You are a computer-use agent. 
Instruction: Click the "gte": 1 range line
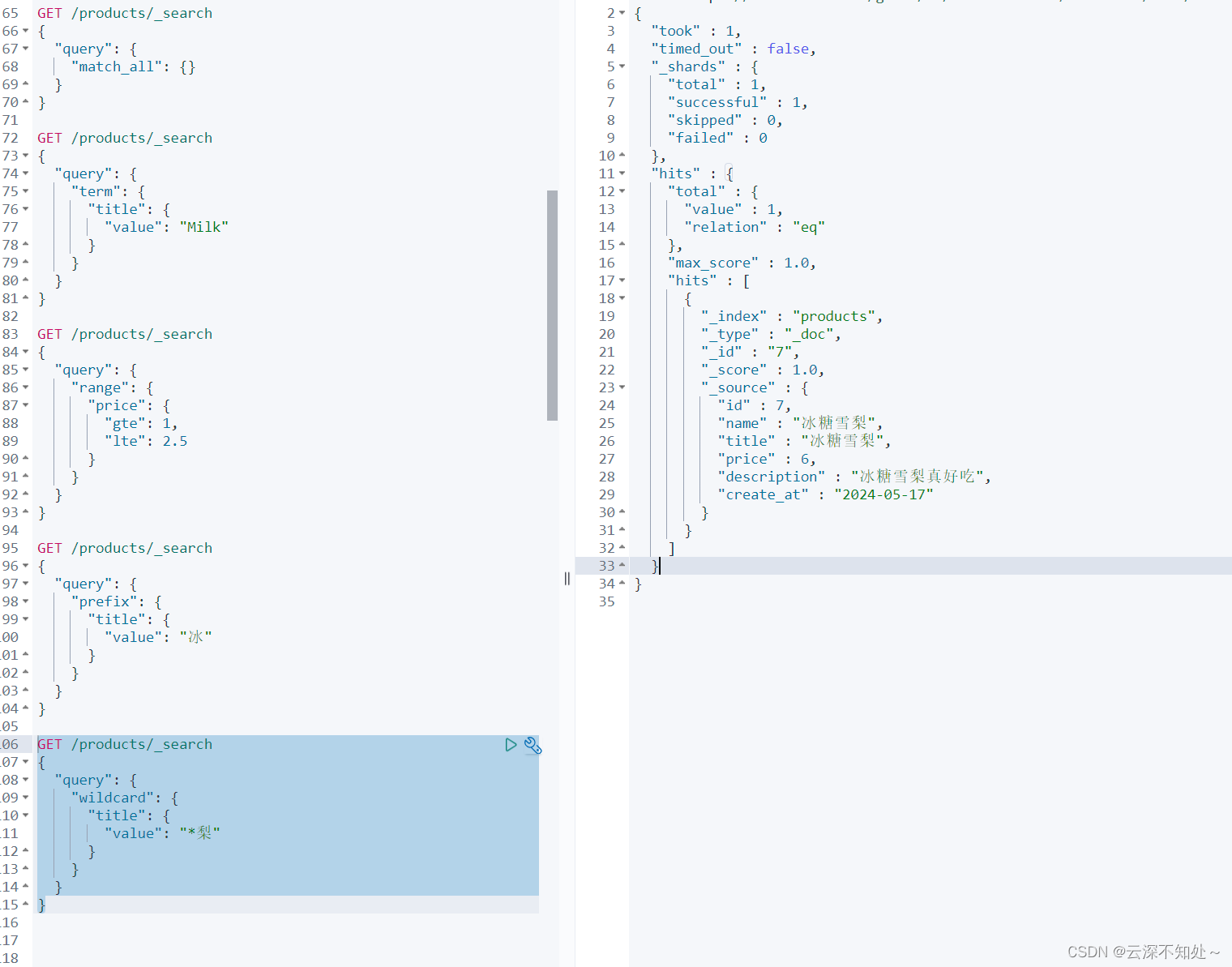pos(141,423)
